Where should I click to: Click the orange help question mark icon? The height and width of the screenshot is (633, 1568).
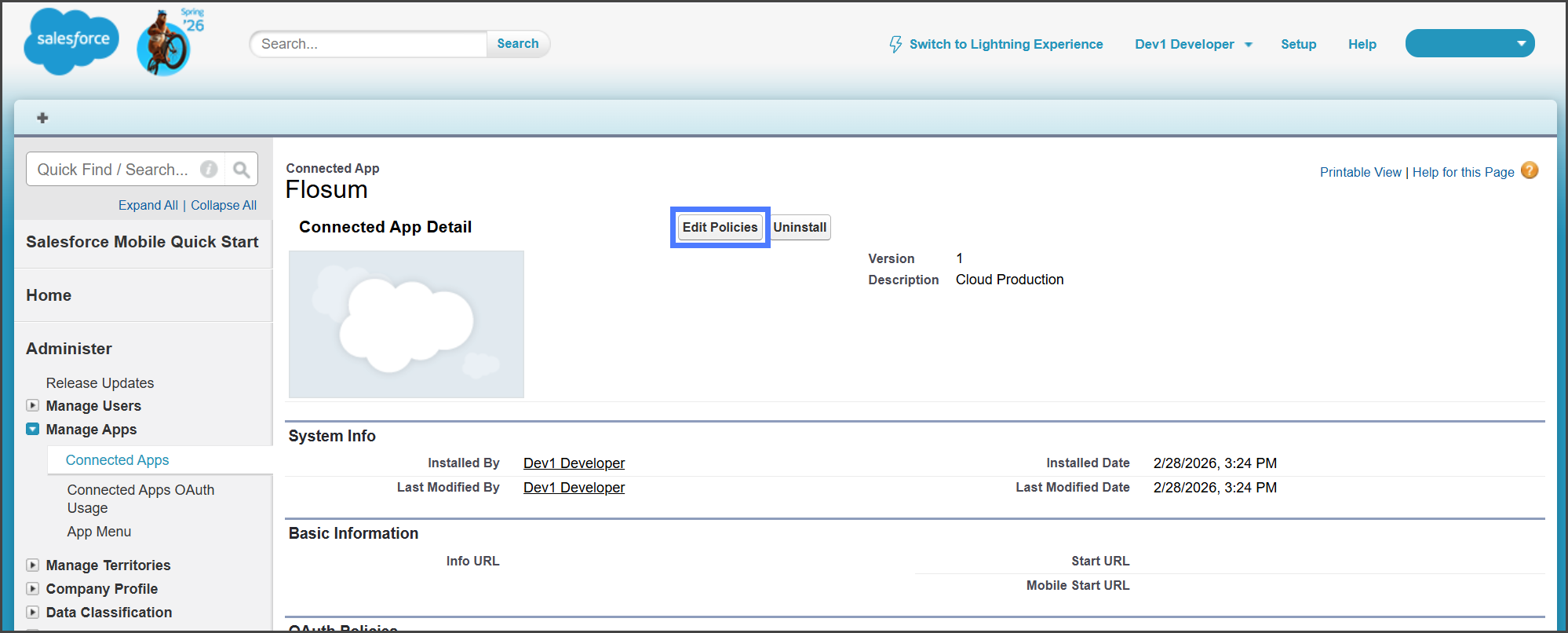click(1529, 170)
